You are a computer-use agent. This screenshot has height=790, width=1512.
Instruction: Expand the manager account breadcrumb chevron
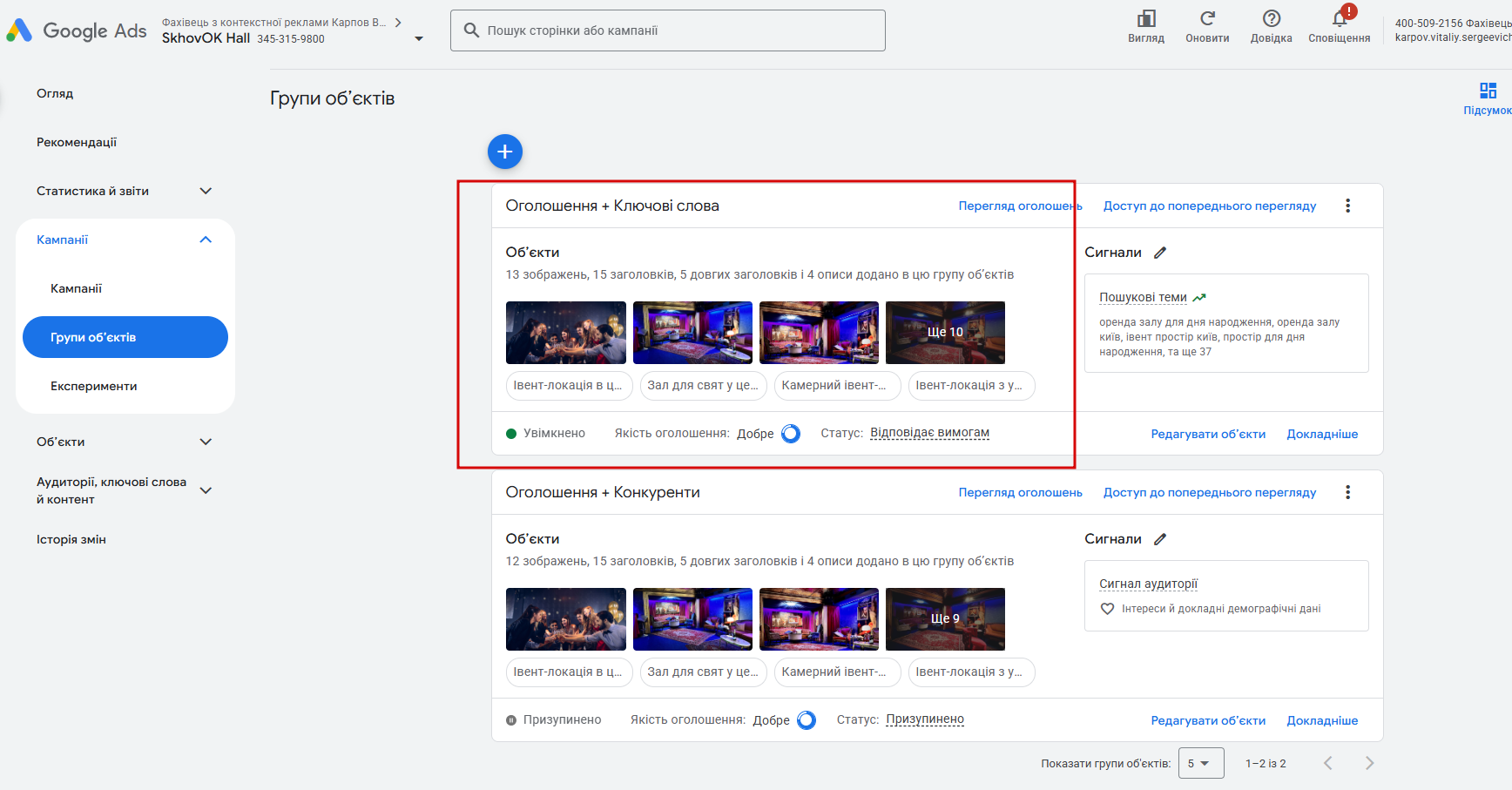click(398, 23)
